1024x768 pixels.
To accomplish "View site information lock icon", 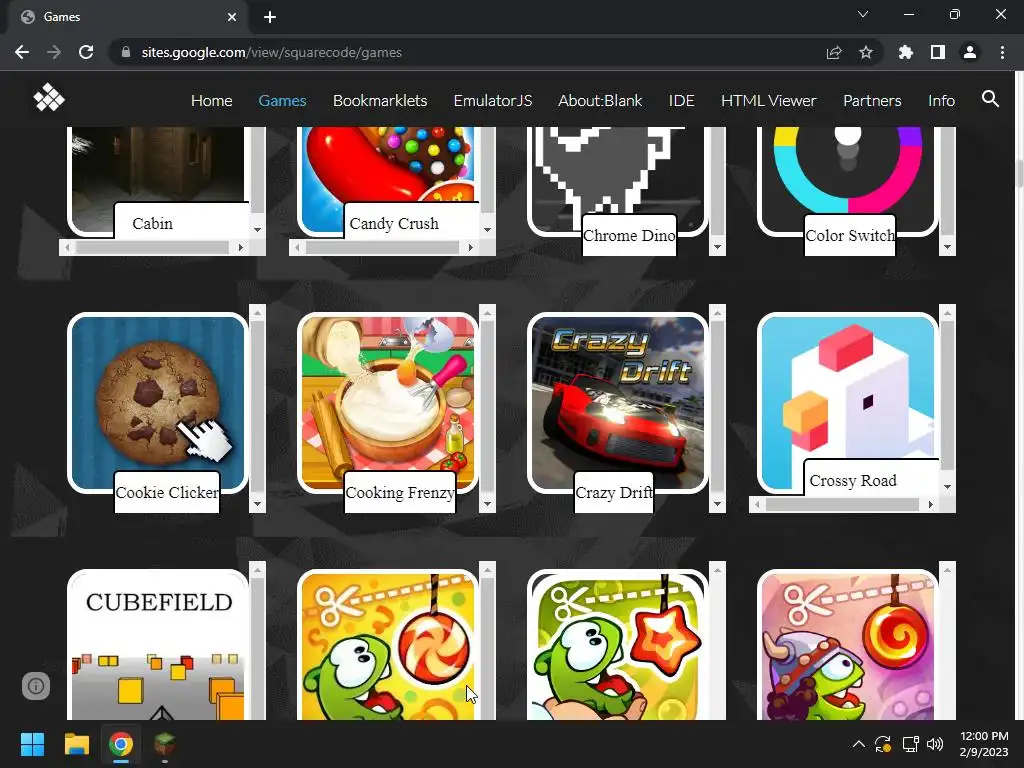I will coord(125,52).
